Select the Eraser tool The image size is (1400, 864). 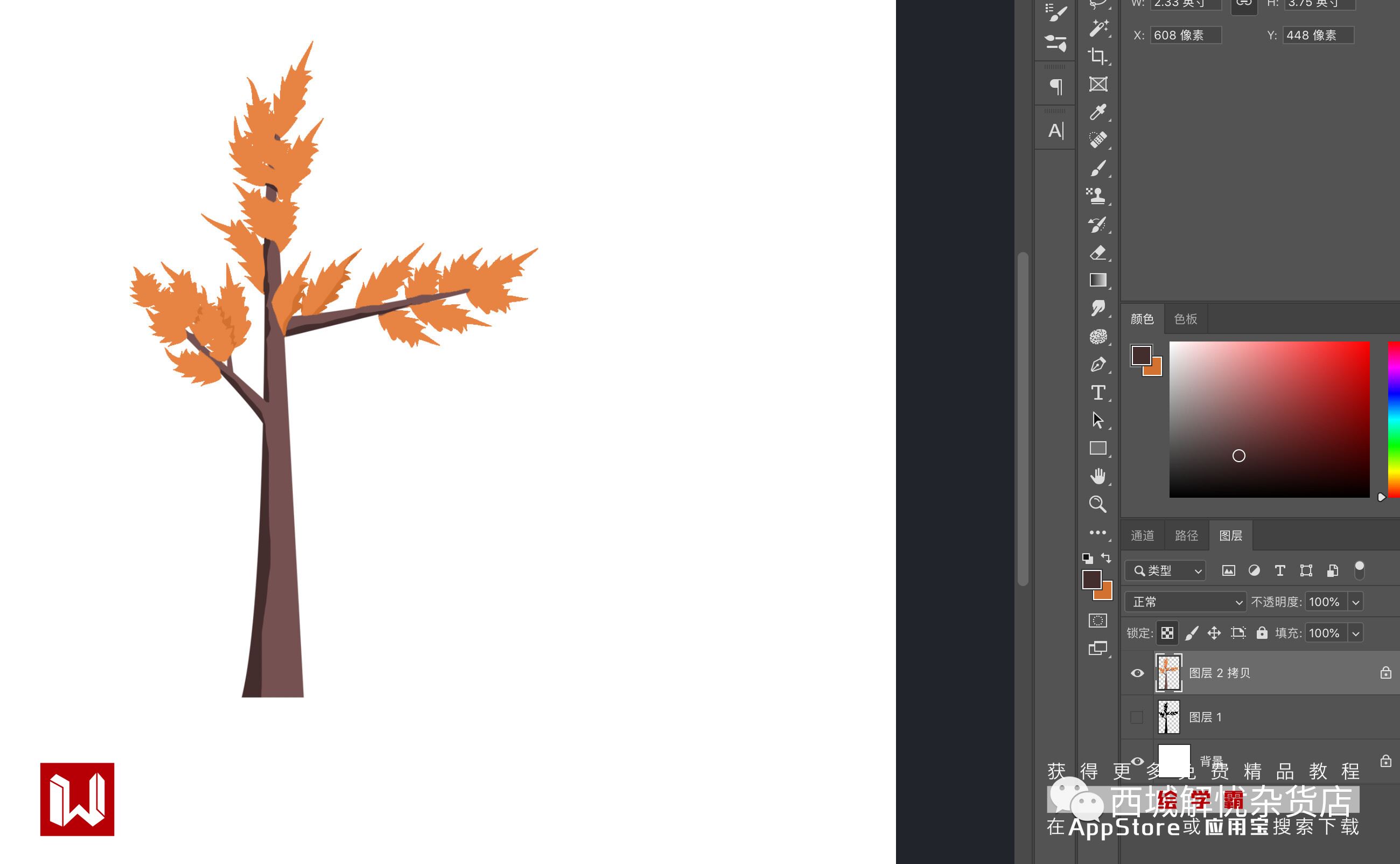click(1097, 253)
